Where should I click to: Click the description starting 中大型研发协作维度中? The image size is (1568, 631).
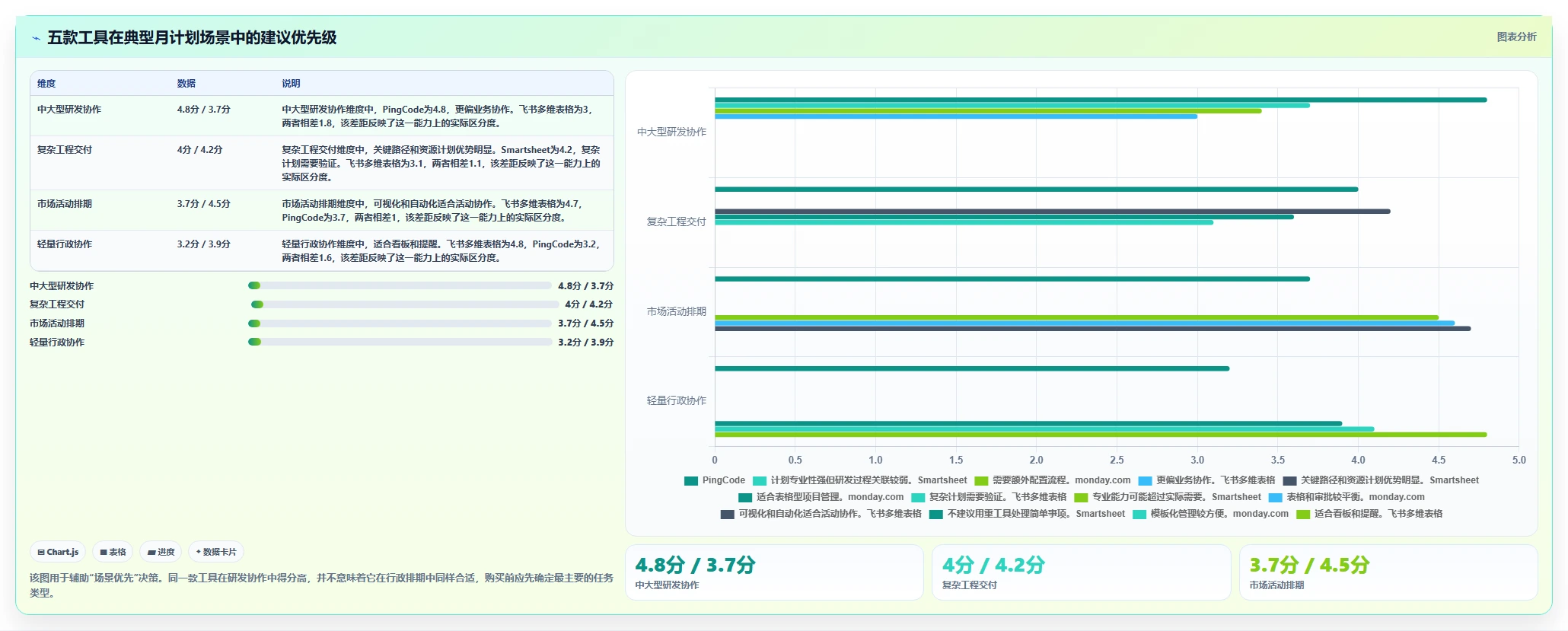pos(440,116)
